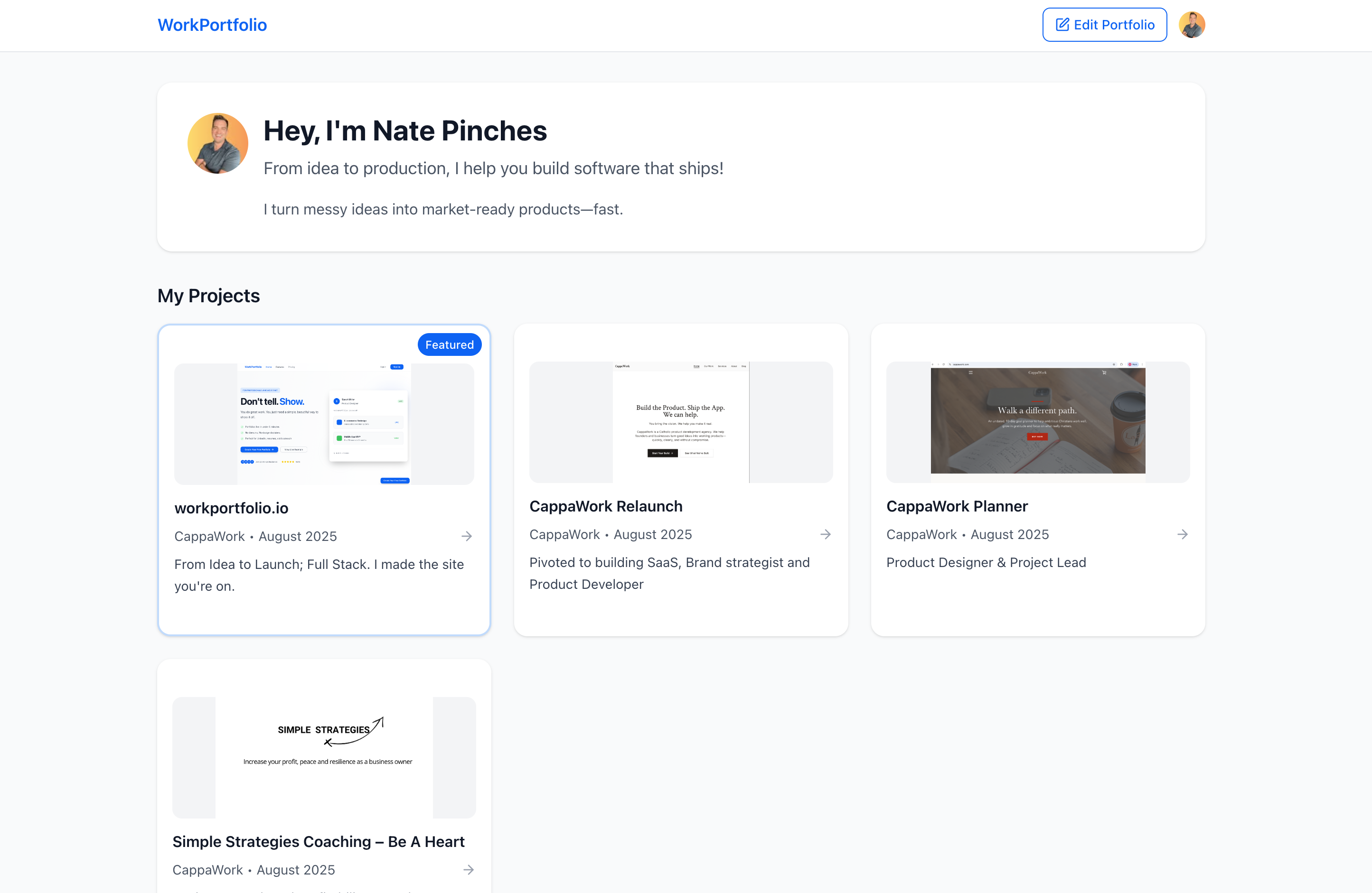Open the WorkPortfolio home link

point(212,25)
